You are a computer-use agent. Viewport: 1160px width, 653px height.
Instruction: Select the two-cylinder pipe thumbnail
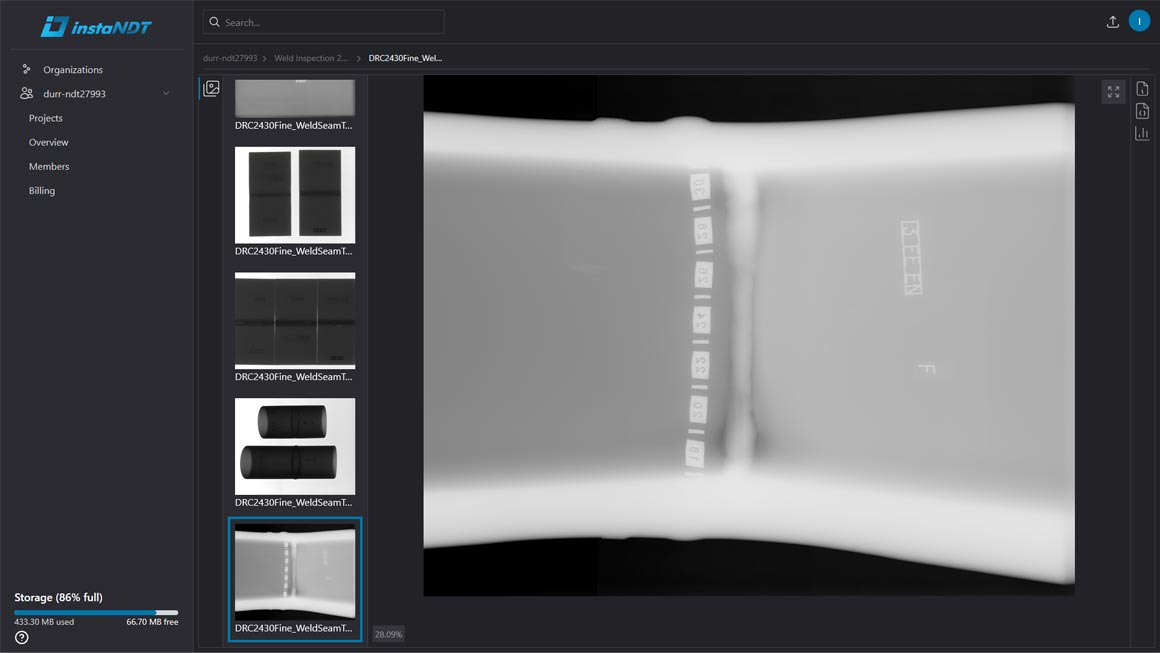click(295, 446)
